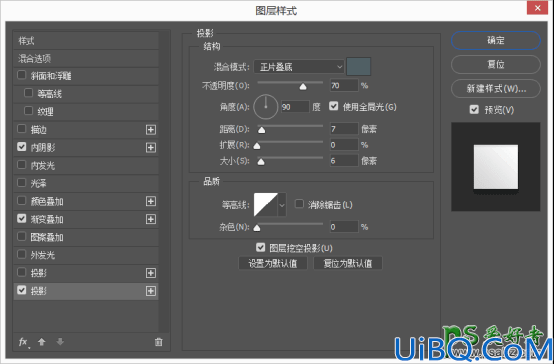Click 扩展 value field
Screen dimensions: 554x364
point(344,145)
